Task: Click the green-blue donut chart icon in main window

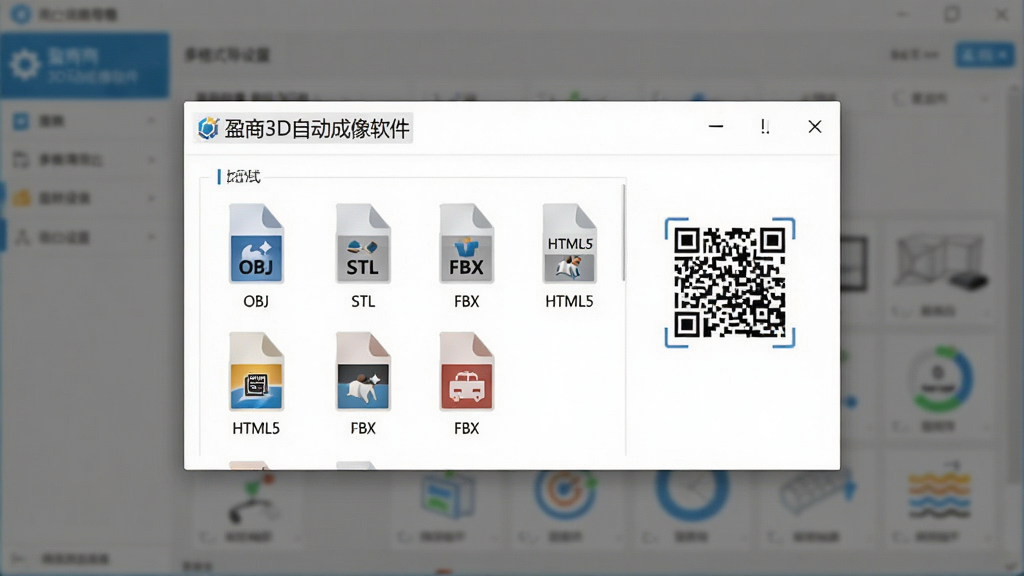Action: pos(940,380)
